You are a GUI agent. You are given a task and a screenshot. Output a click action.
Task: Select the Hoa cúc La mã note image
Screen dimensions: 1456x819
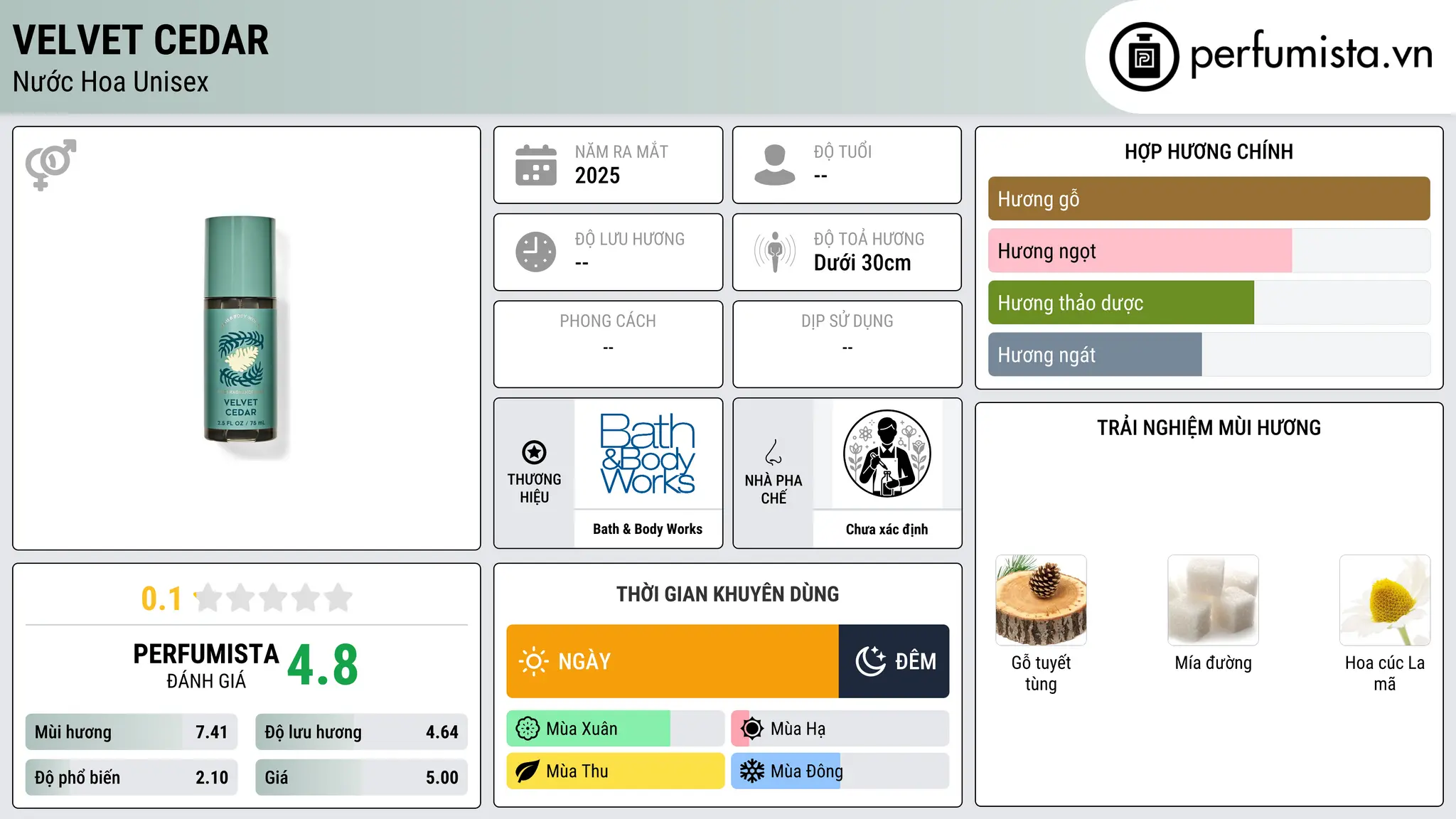(x=1385, y=600)
